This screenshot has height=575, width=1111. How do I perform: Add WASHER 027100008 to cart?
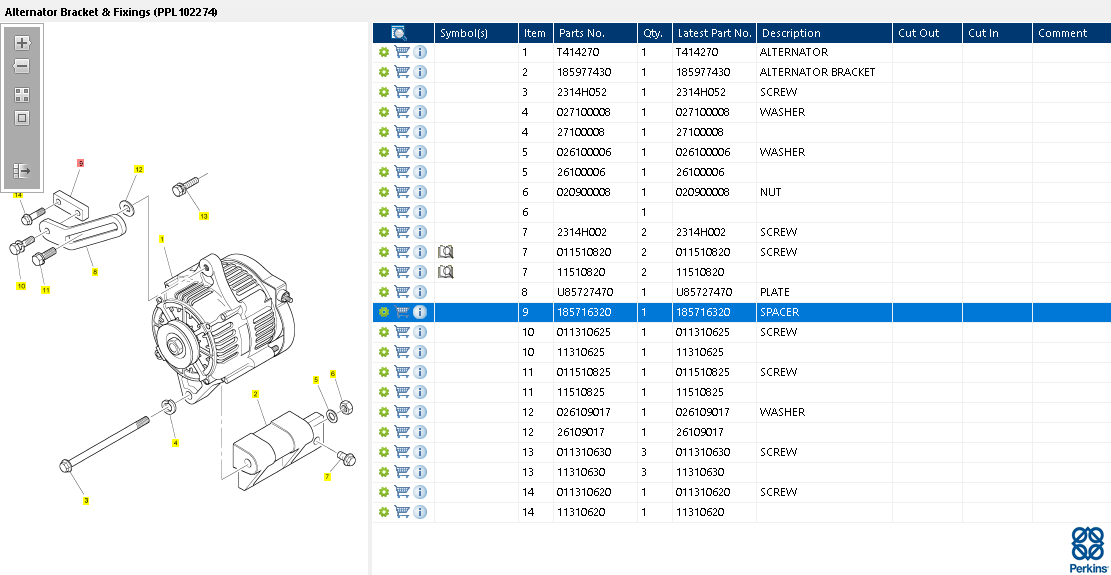coord(402,112)
